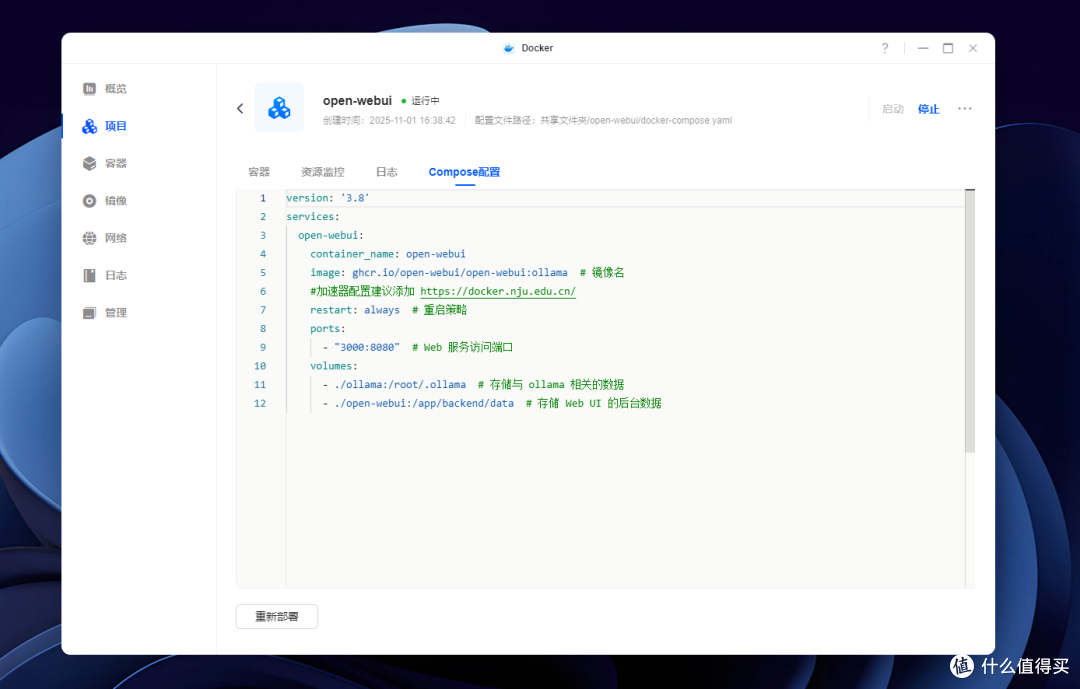The image size is (1080, 689).
Task: Click the "3000:8080" port mapping text
Action: (366, 347)
